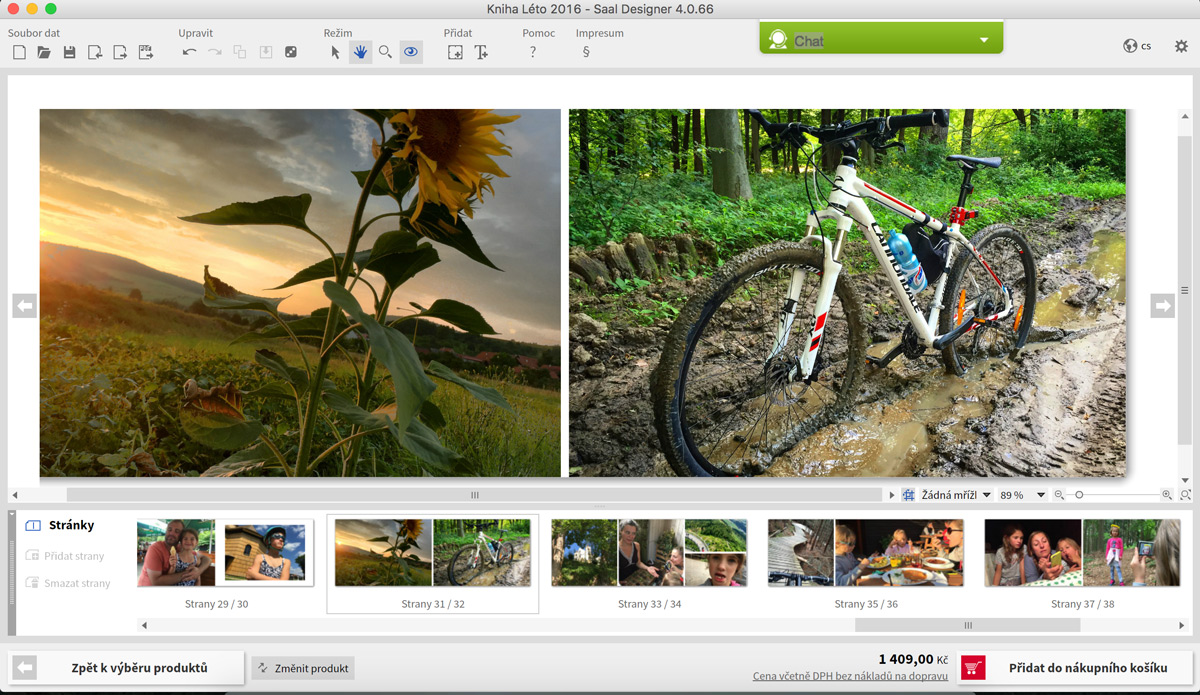Open project with the folder icon
This screenshot has height=695, width=1200.
[x=44, y=52]
